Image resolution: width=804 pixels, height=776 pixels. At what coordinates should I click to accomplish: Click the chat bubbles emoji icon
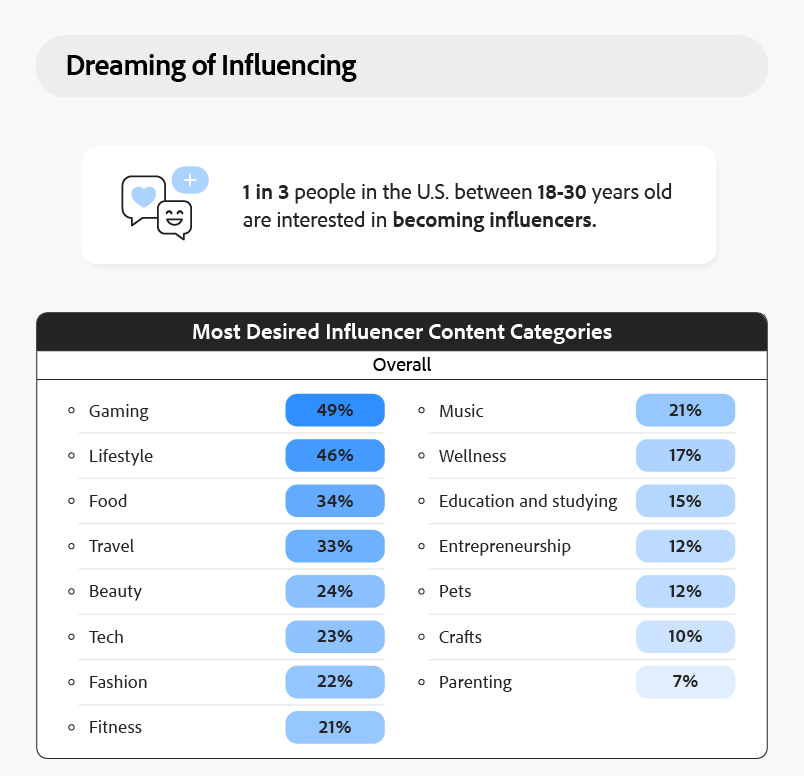tap(165, 203)
